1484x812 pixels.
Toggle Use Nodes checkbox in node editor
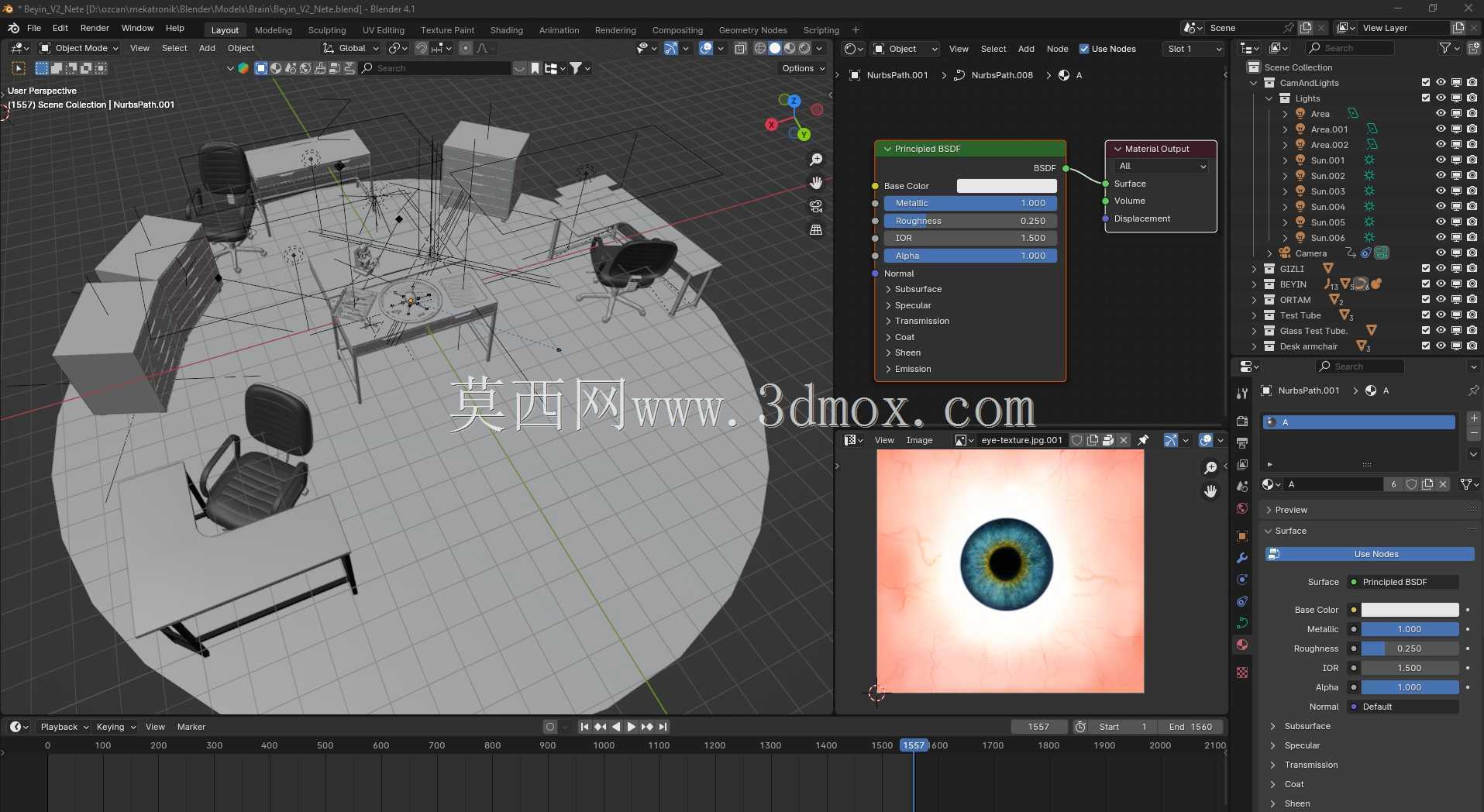point(1084,49)
